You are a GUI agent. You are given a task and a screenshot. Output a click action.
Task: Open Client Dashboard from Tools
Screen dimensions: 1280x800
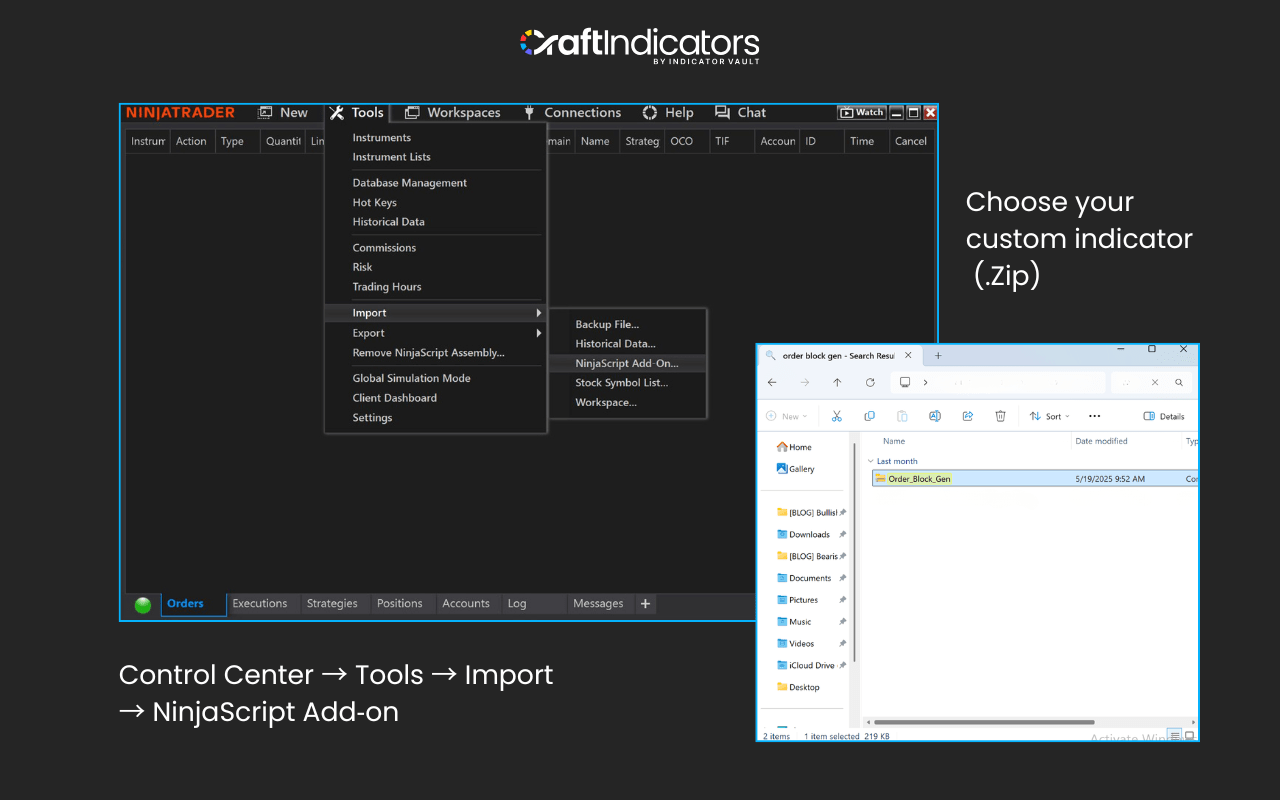click(394, 398)
